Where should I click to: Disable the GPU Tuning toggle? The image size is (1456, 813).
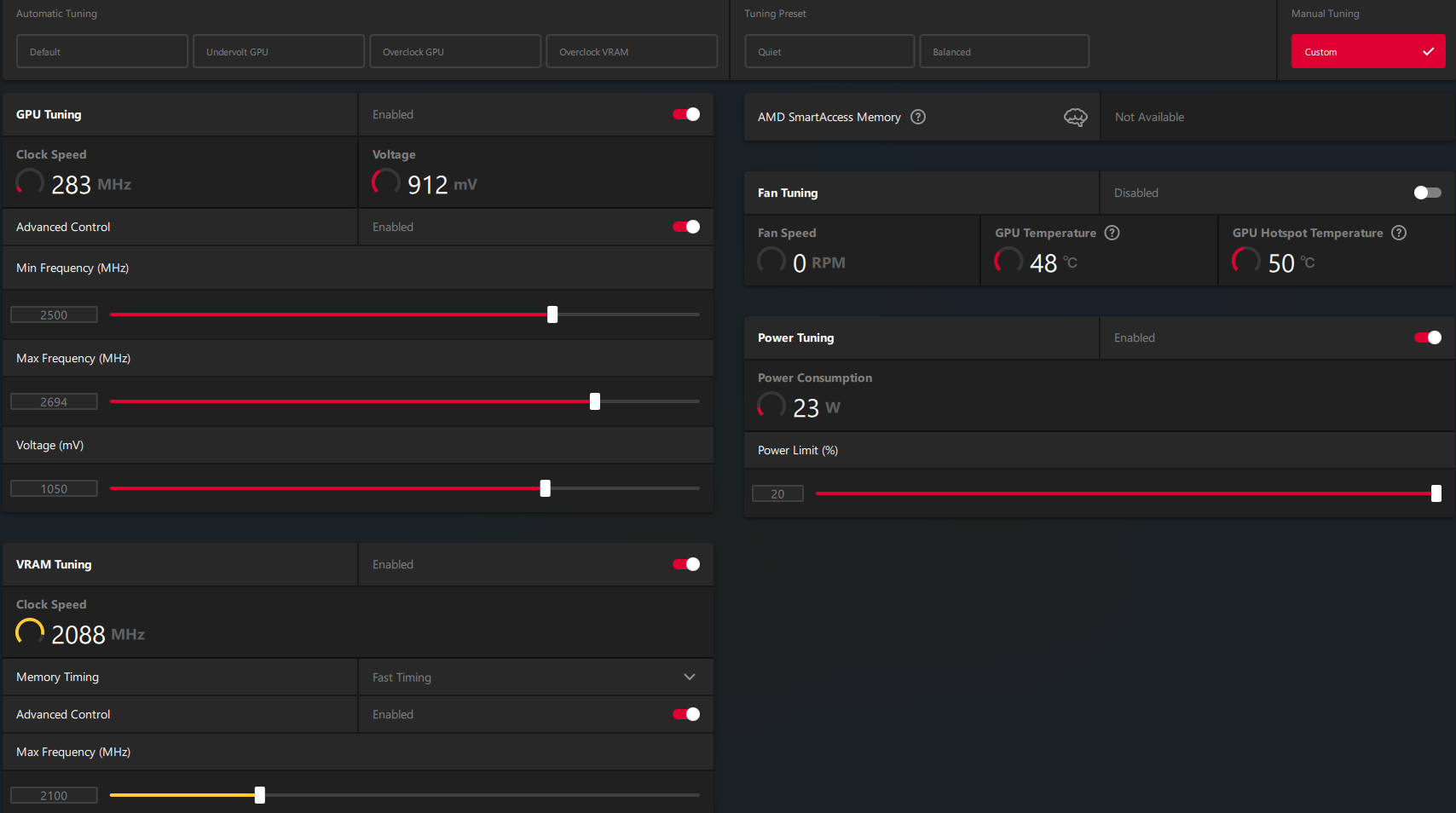point(686,114)
